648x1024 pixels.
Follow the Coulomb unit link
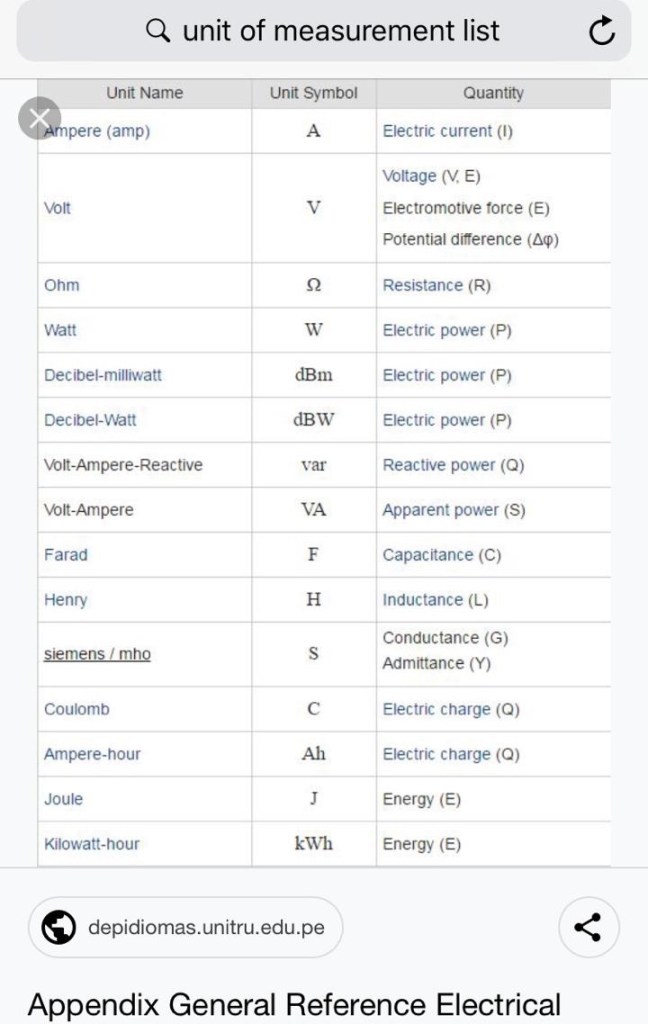[x=76, y=709]
